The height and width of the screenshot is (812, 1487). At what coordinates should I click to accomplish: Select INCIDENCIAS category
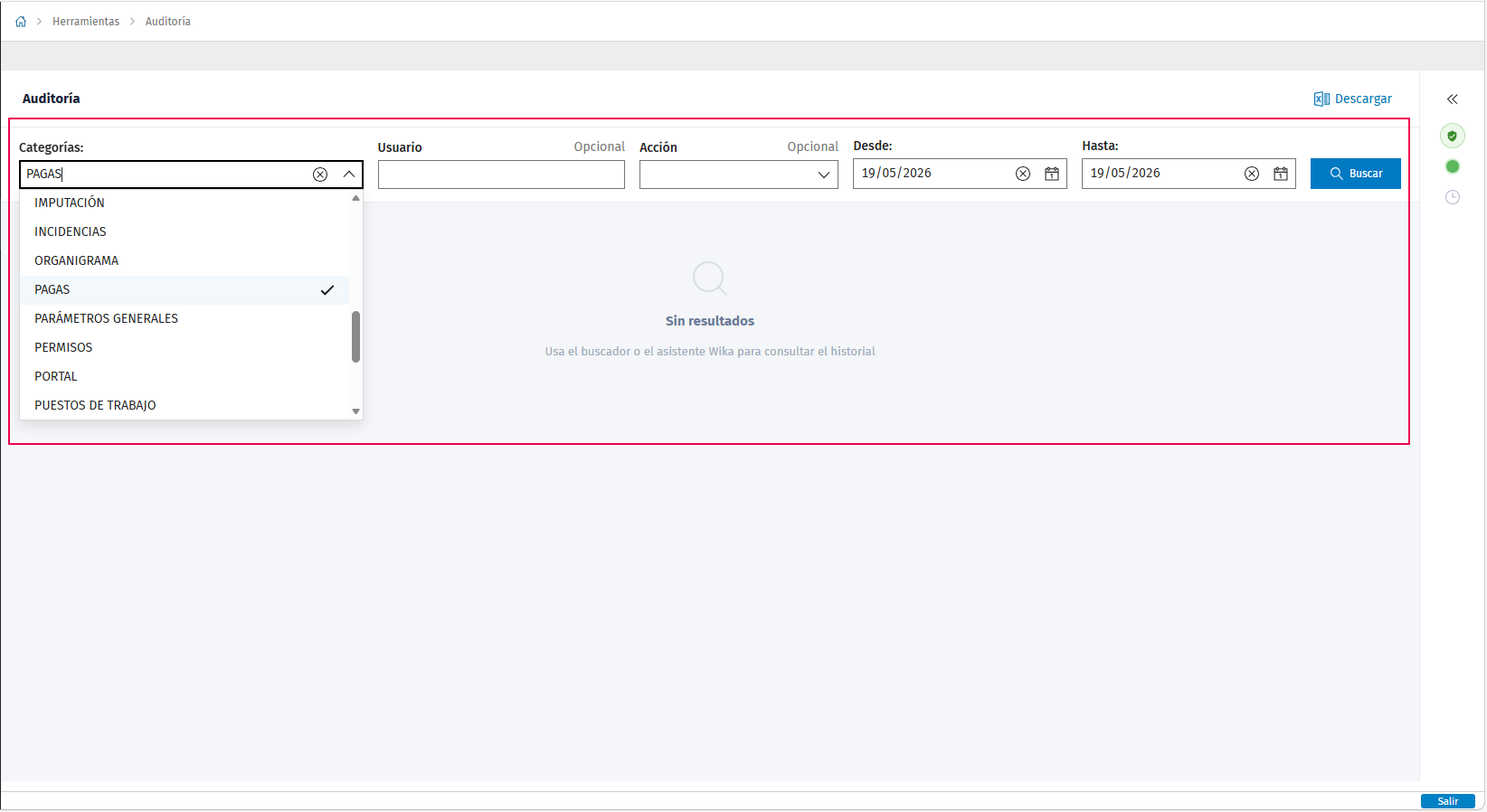pos(185,231)
